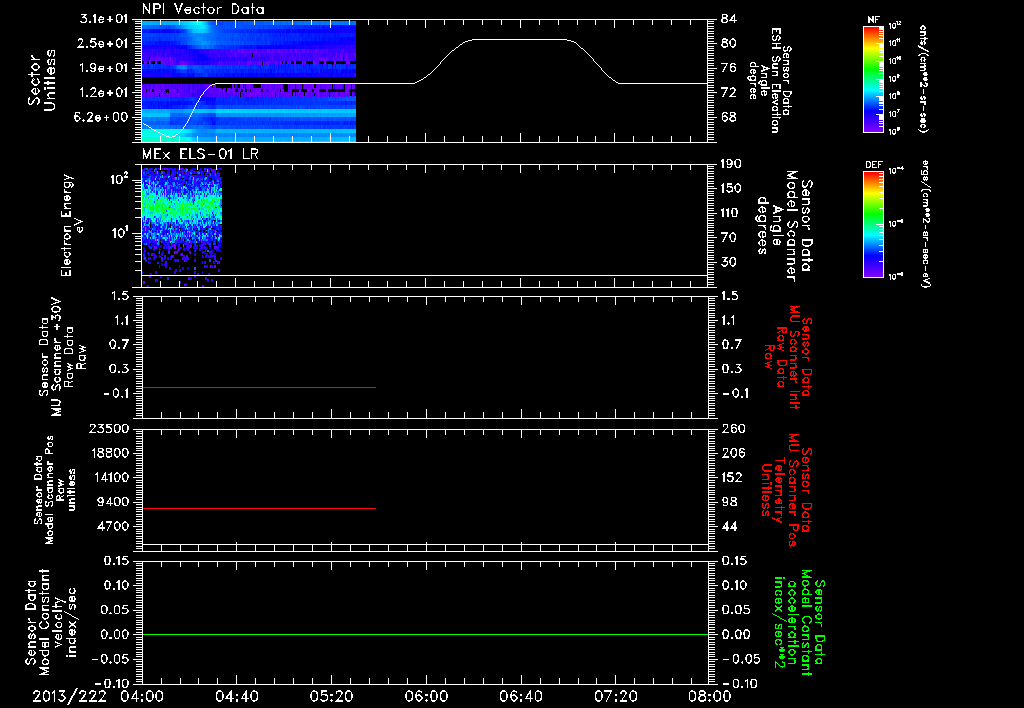Click the '06:40' time axis label

tap(520, 696)
